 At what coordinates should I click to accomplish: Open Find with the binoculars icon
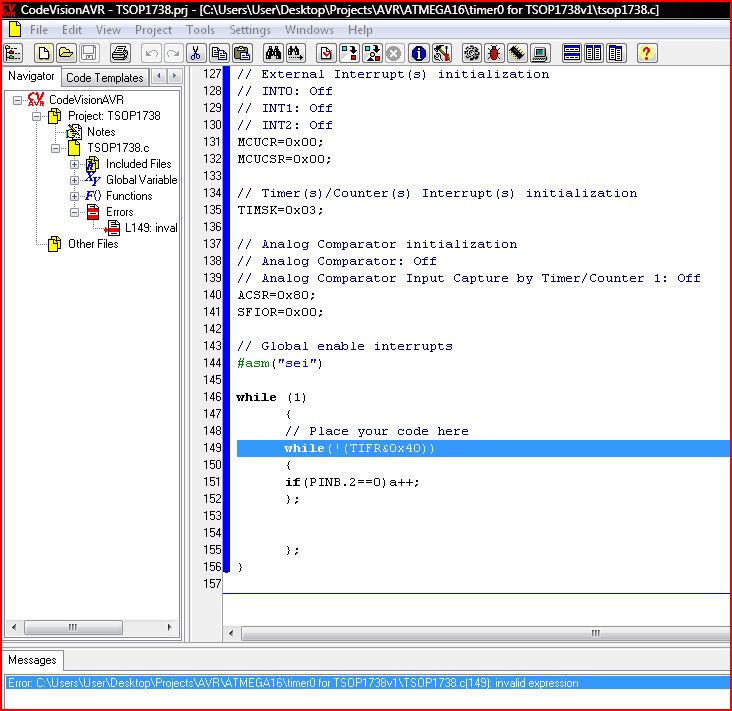point(273,53)
